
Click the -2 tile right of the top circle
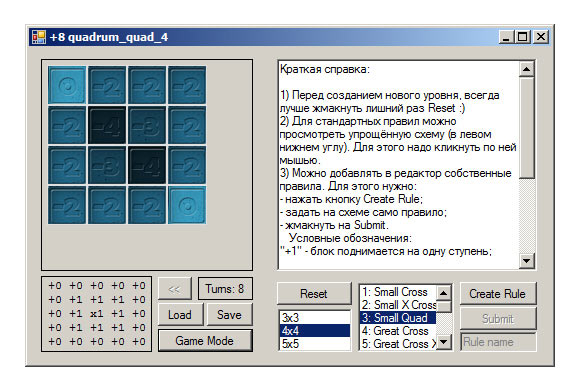point(107,85)
